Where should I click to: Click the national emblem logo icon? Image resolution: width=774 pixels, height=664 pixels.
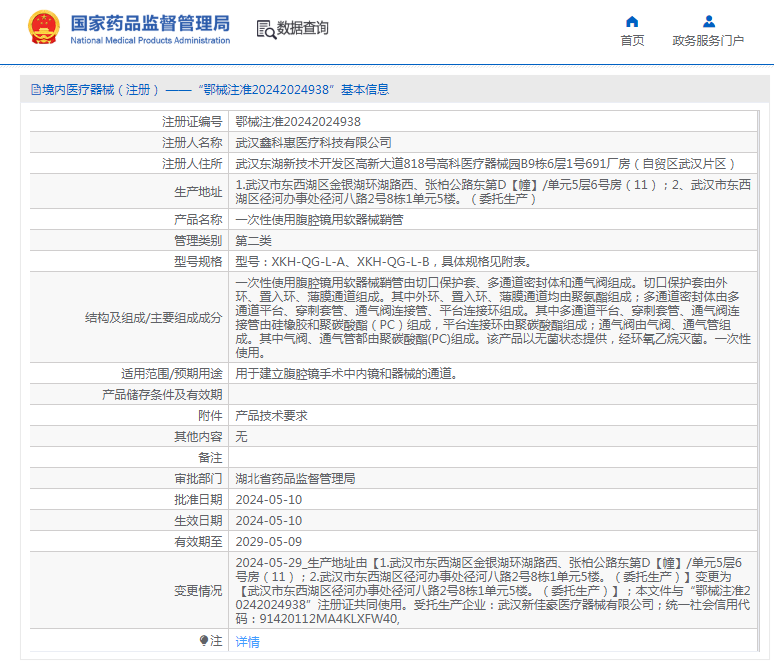(x=44, y=27)
